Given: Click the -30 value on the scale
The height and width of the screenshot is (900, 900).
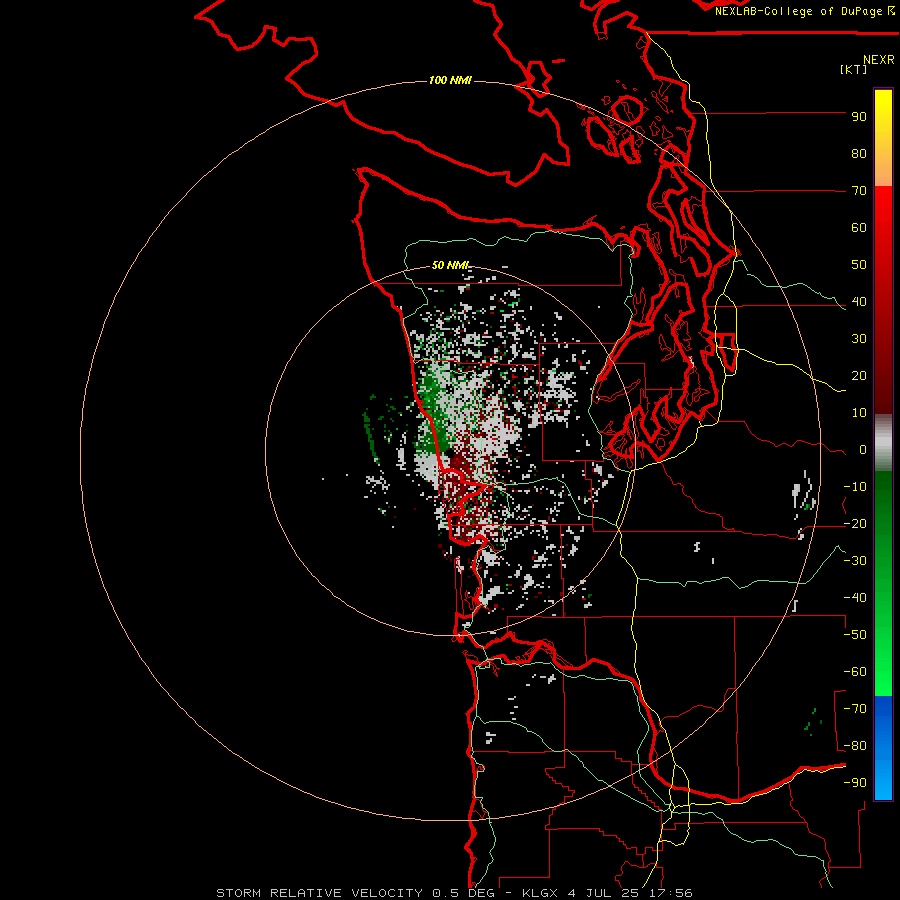Looking at the screenshot, I should pyautogui.click(x=855, y=561).
